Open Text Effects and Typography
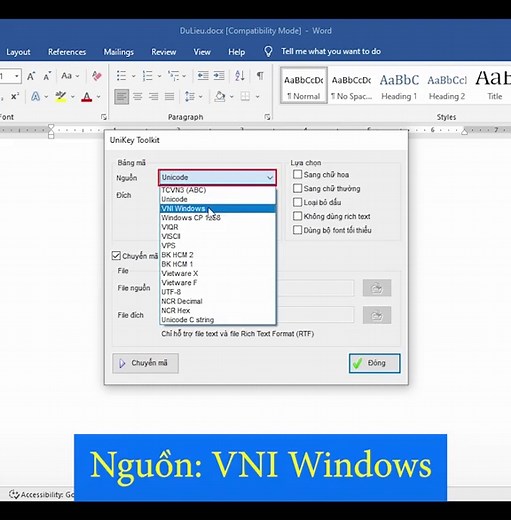511x520 pixels. (x=35, y=97)
